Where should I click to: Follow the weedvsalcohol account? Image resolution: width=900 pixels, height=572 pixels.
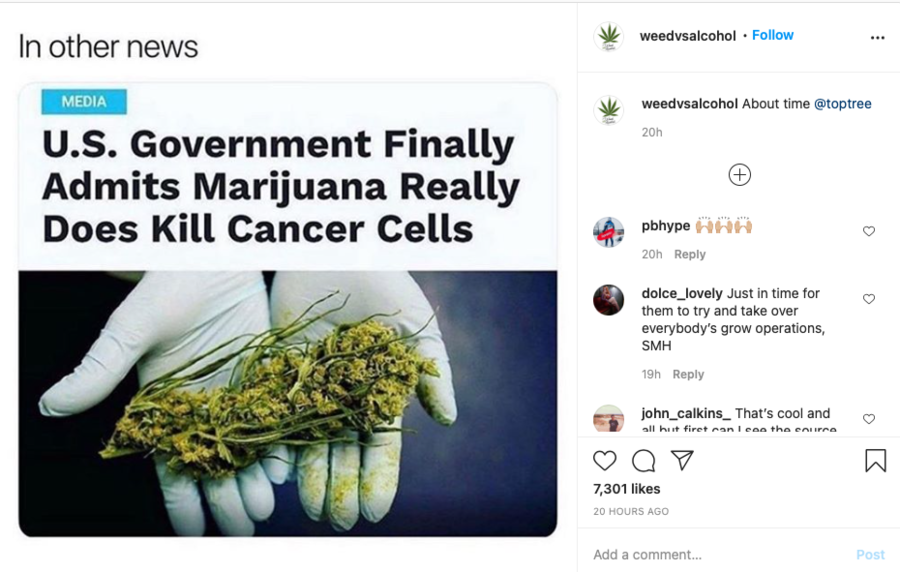pyautogui.click(x=773, y=35)
